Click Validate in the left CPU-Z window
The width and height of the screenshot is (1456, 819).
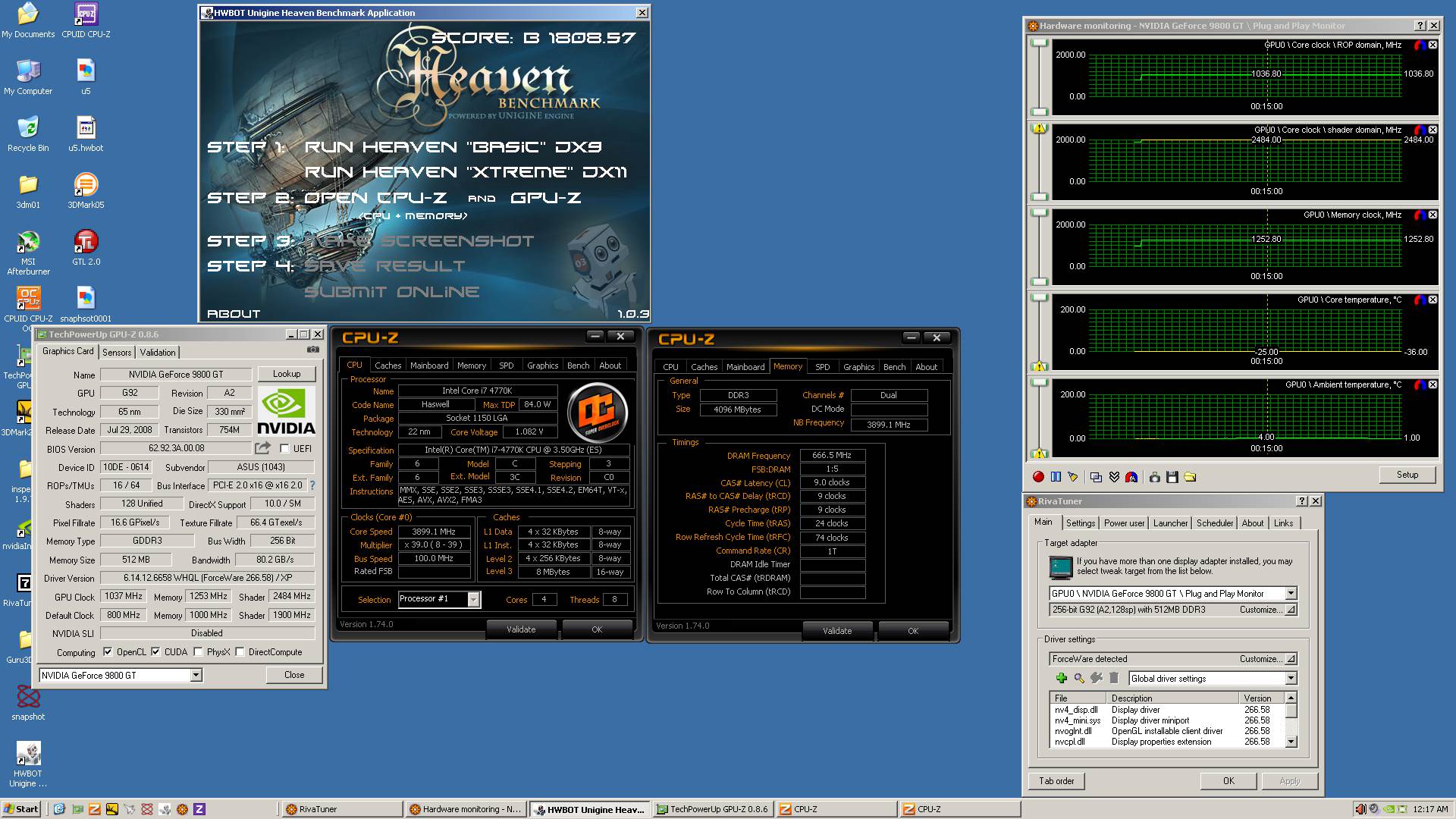tap(521, 629)
